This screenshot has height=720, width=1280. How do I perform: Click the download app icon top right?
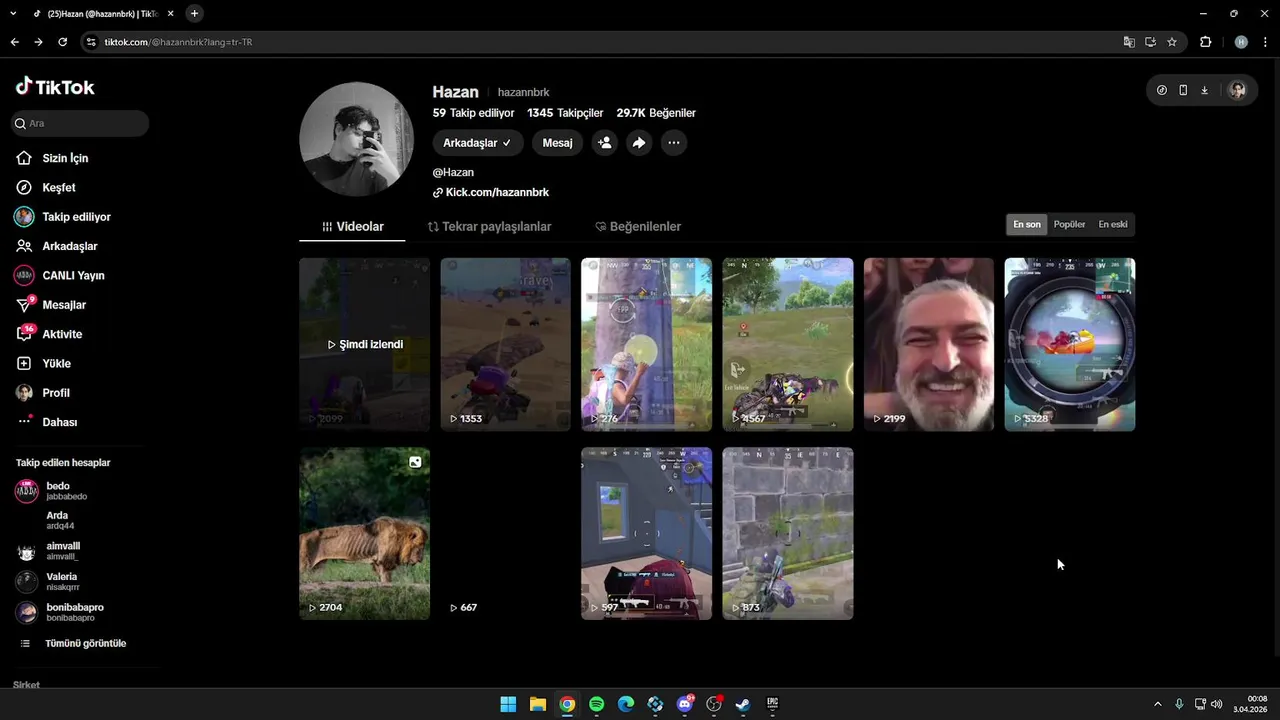point(1204,90)
